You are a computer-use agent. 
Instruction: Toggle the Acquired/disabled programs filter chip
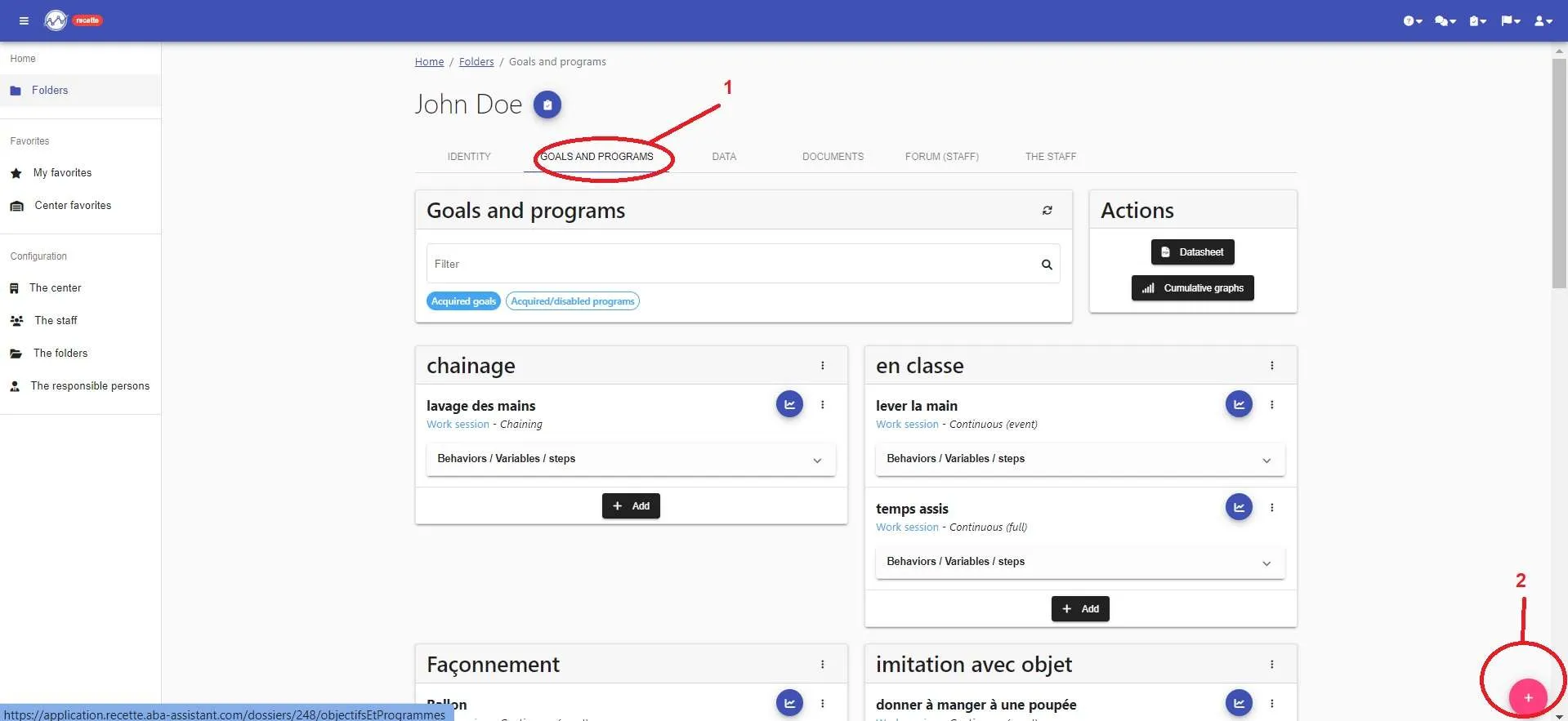(573, 301)
